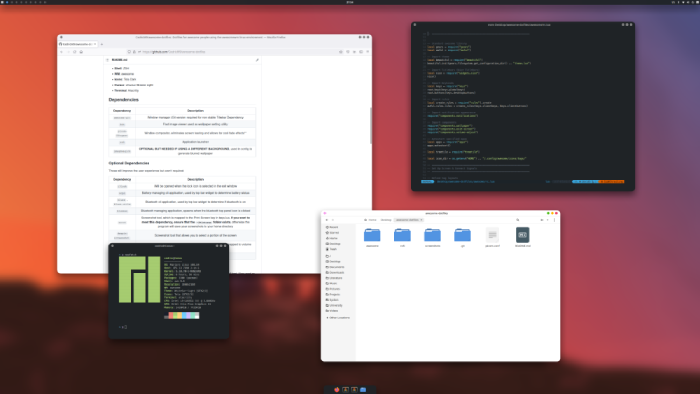Select Starred in the file manager sidebar

(x=333, y=233)
